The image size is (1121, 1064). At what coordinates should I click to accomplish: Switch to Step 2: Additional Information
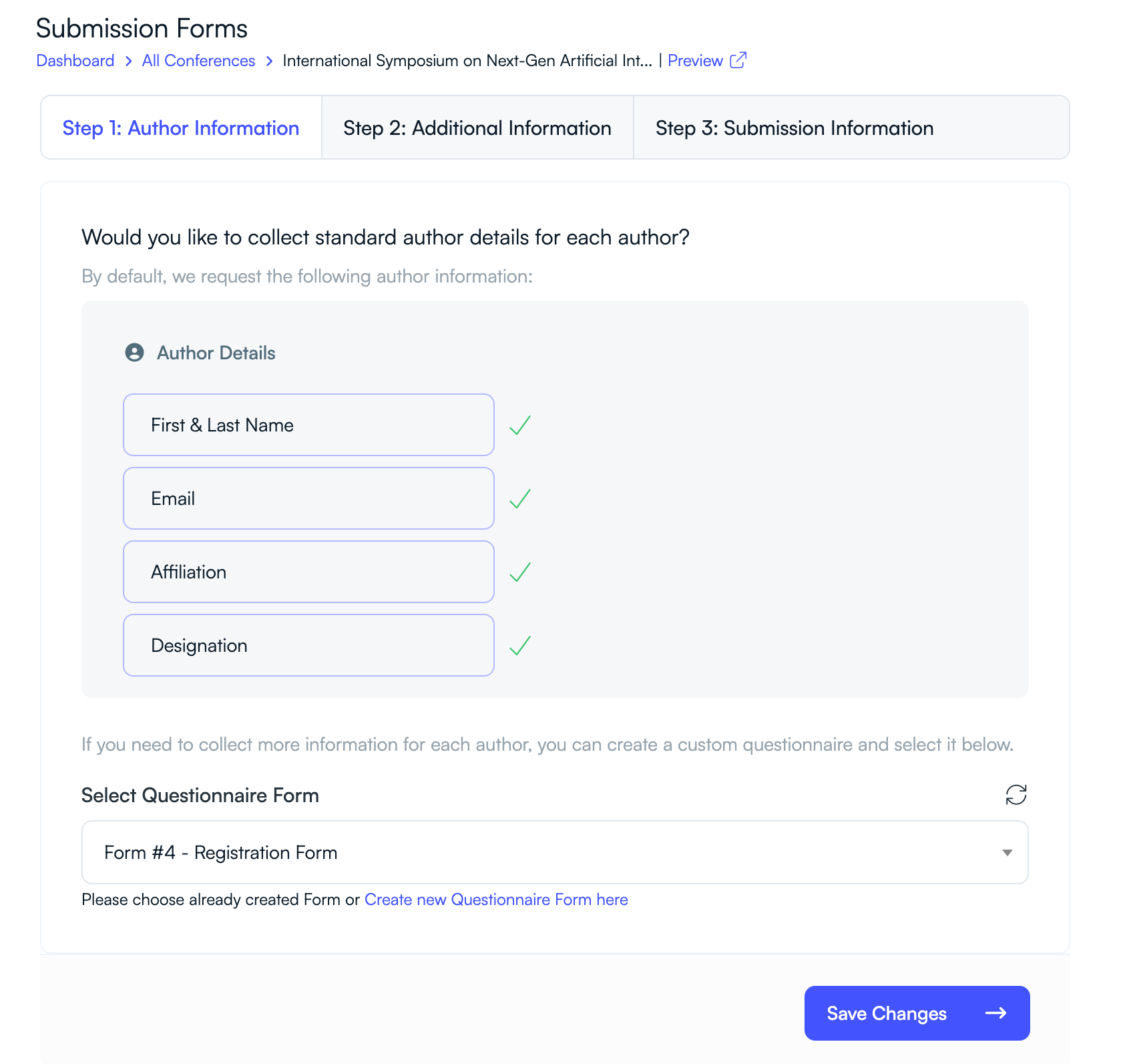click(477, 128)
